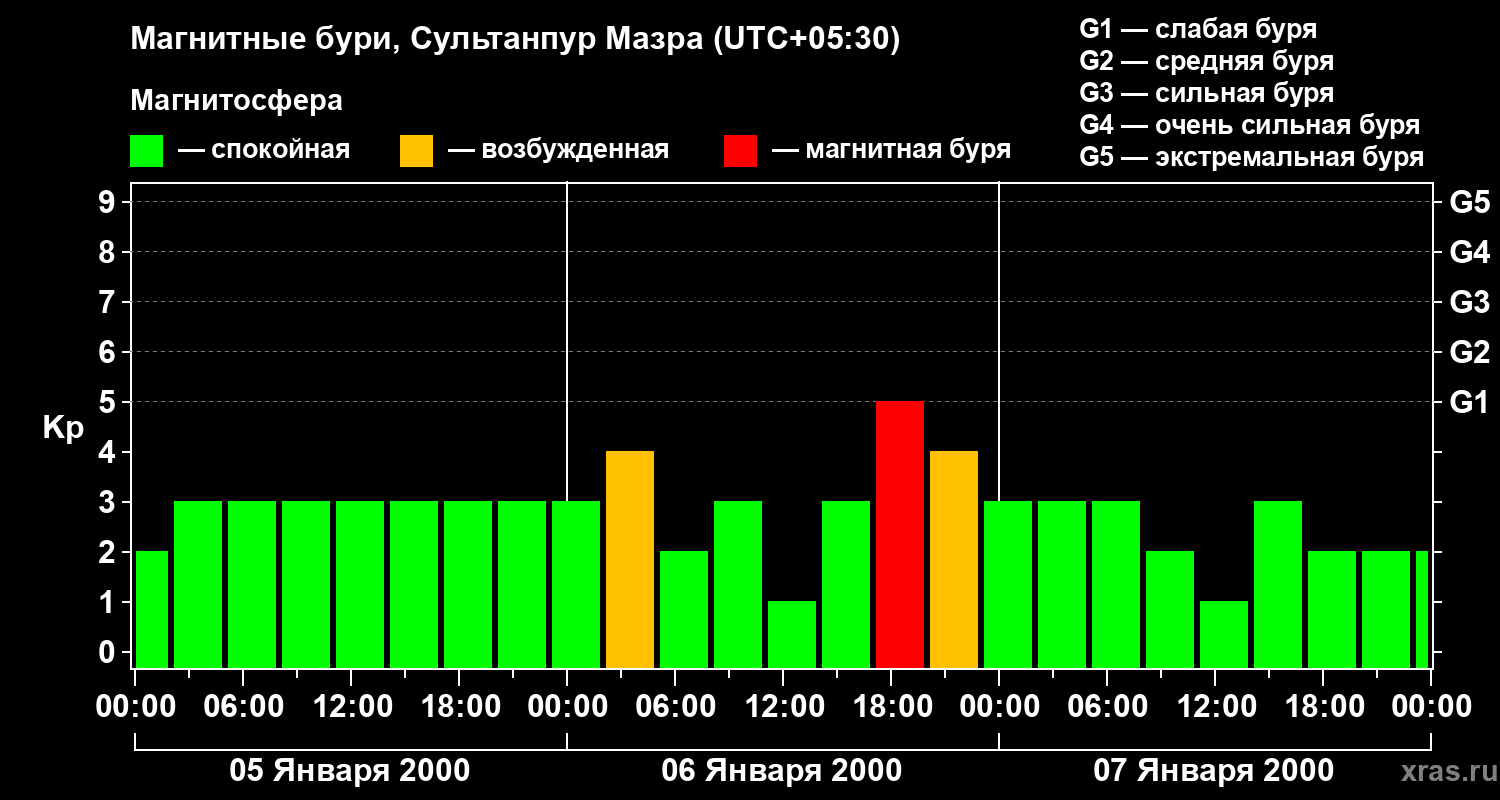
Task: Click the 'G5 — экстремальная буря' legend line
Action: [1252, 157]
